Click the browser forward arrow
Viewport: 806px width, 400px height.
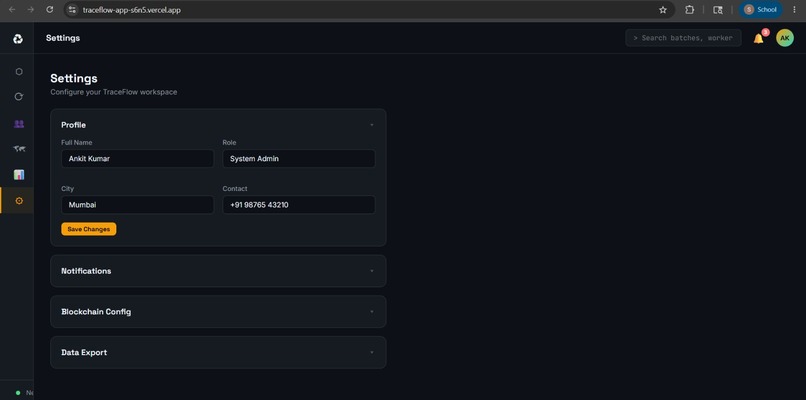(30, 10)
